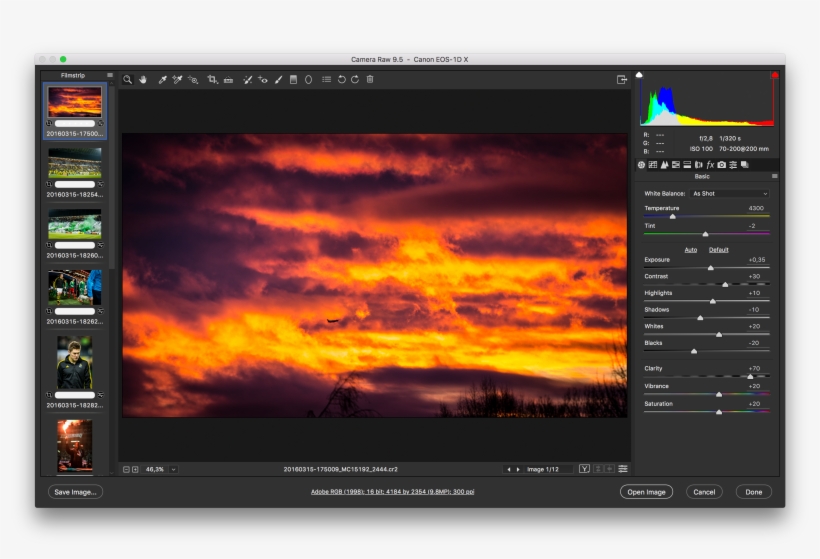Switch to the Tone Curve tab
820x559 pixels.
[x=653, y=165]
